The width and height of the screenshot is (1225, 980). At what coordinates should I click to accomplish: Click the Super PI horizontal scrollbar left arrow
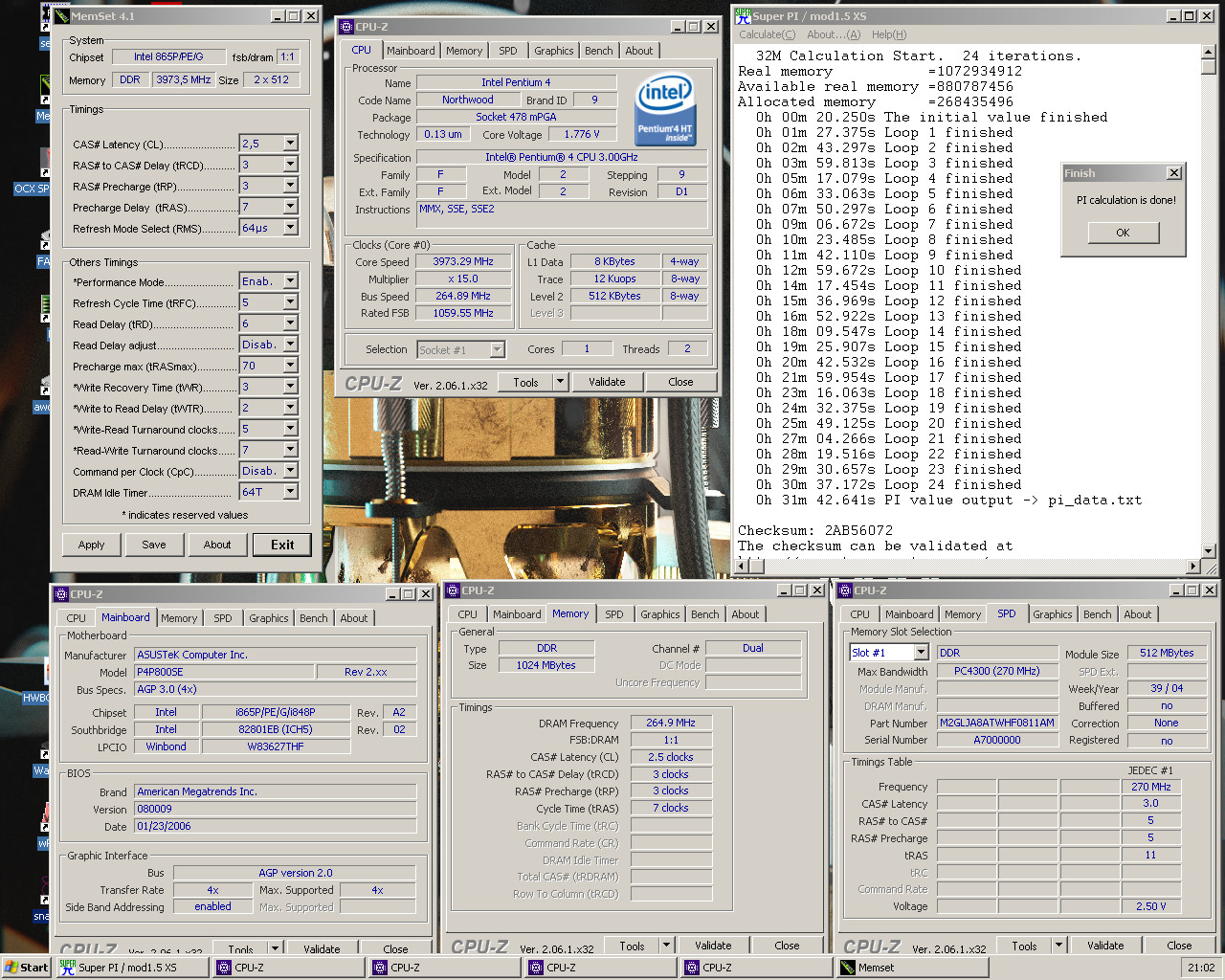point(743,567)
